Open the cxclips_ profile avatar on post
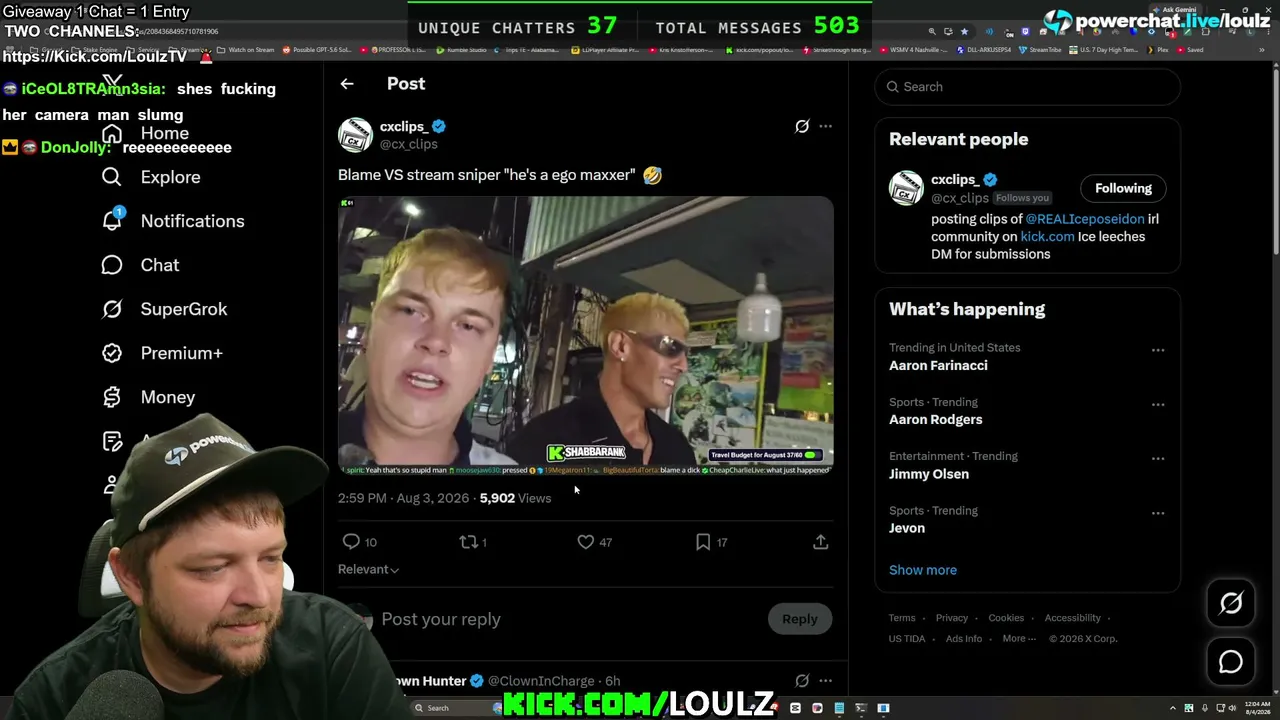This screenshot has width=1280, height=720. tap(355, 135)
